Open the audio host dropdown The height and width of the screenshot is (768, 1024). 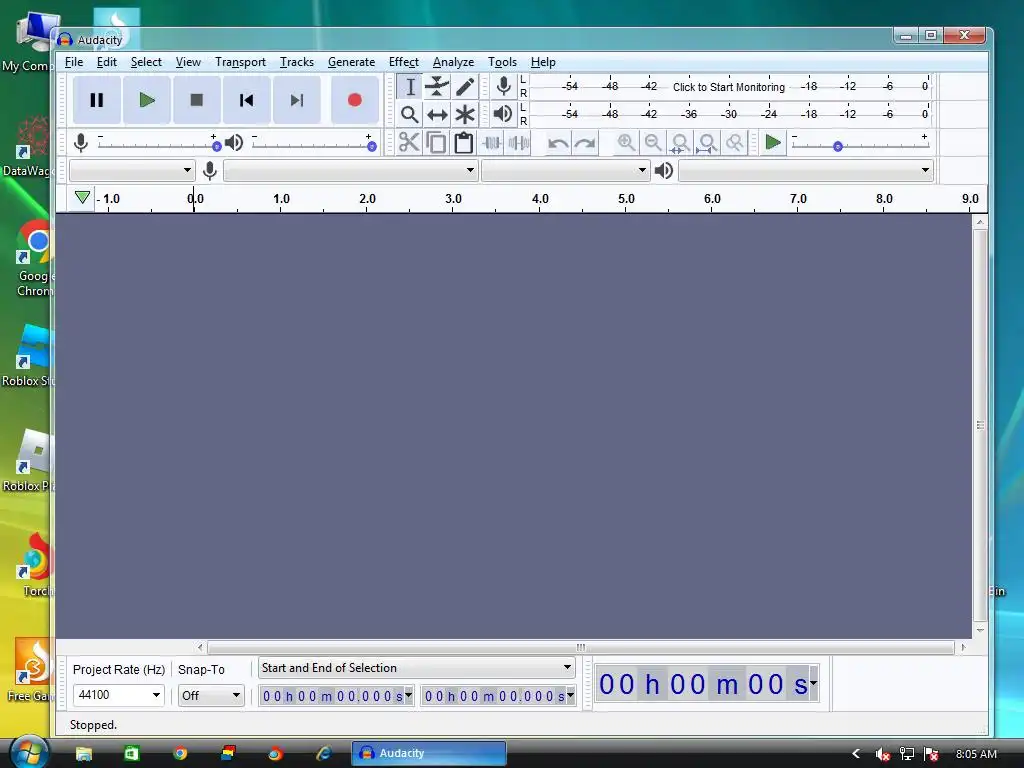coord(132,170)
